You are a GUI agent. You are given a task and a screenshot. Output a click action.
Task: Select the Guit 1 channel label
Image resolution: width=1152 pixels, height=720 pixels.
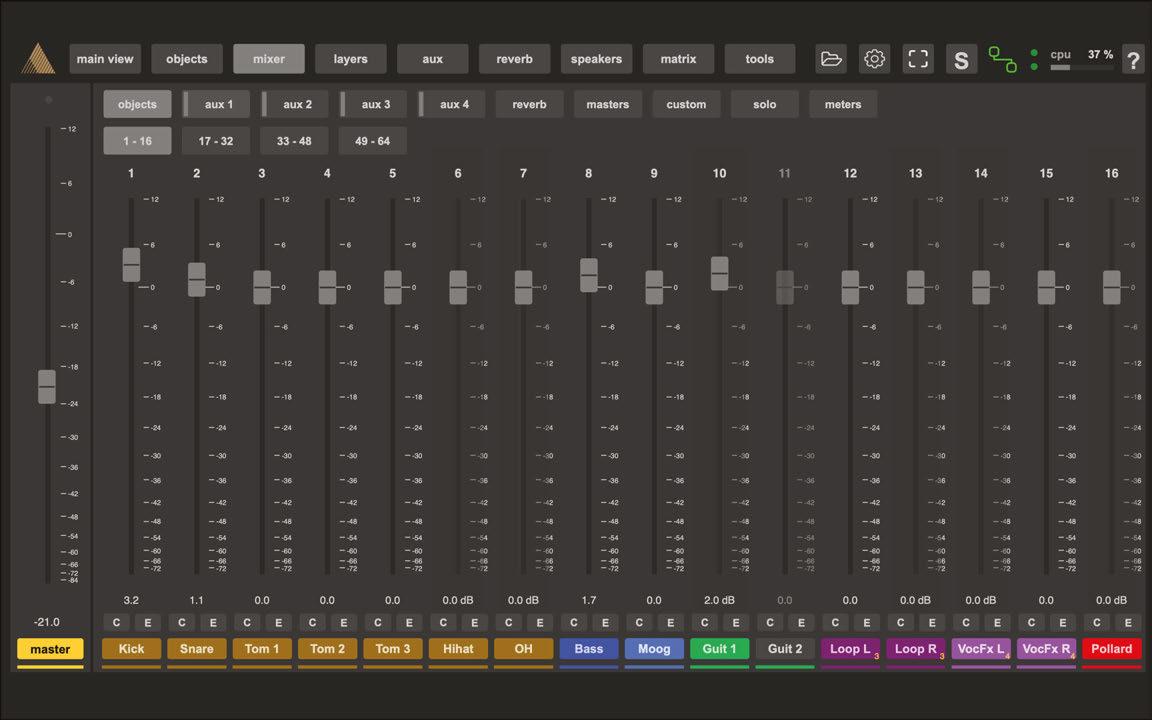pyautogui.click(x=719, y=648)
